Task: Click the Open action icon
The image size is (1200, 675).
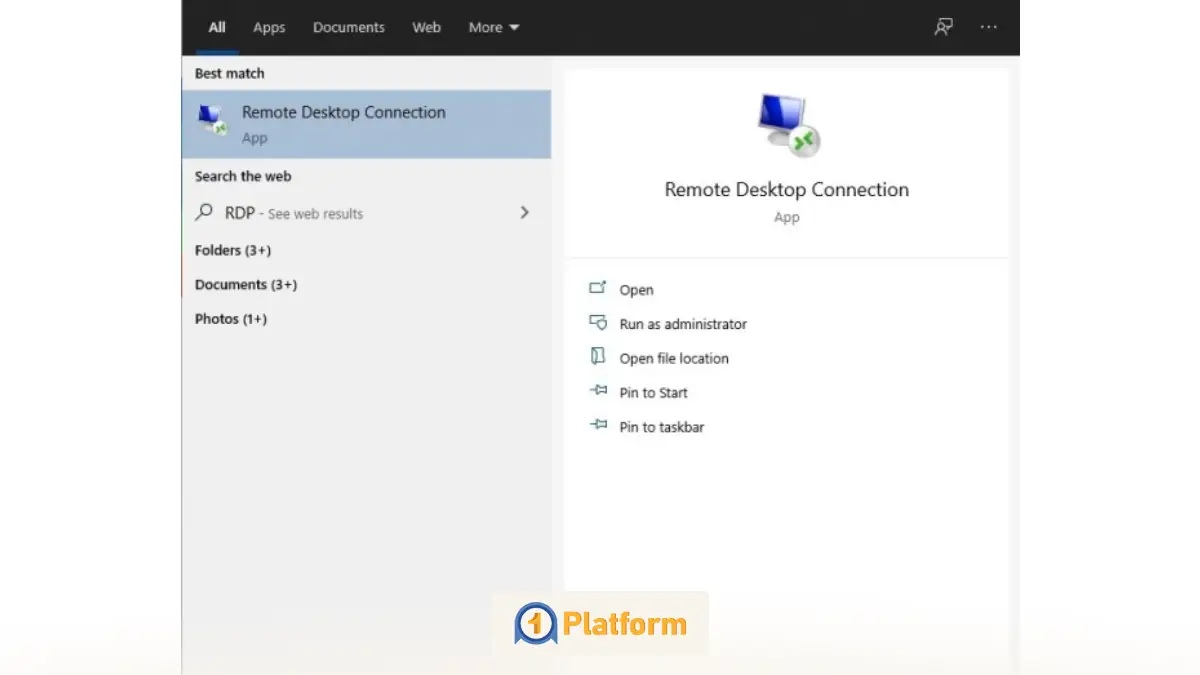Action: (598, 289)
